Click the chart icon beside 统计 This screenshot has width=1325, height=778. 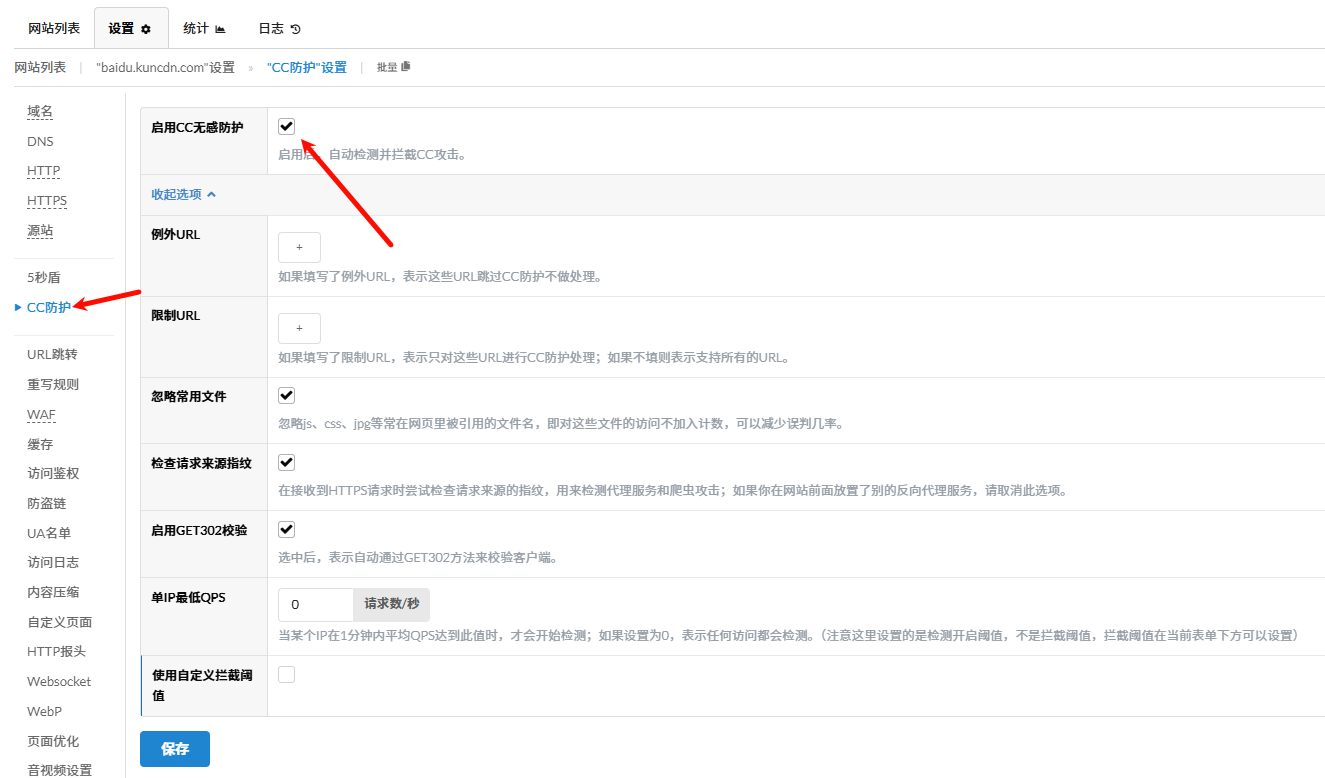pyautogui.click(x=220, y=29)
